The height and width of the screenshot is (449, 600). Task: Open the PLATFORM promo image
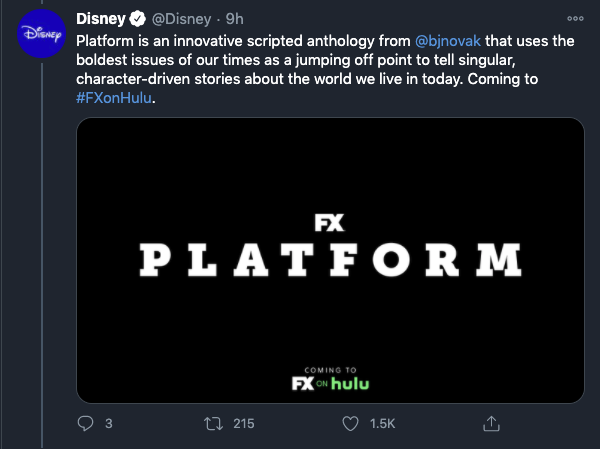330,260
